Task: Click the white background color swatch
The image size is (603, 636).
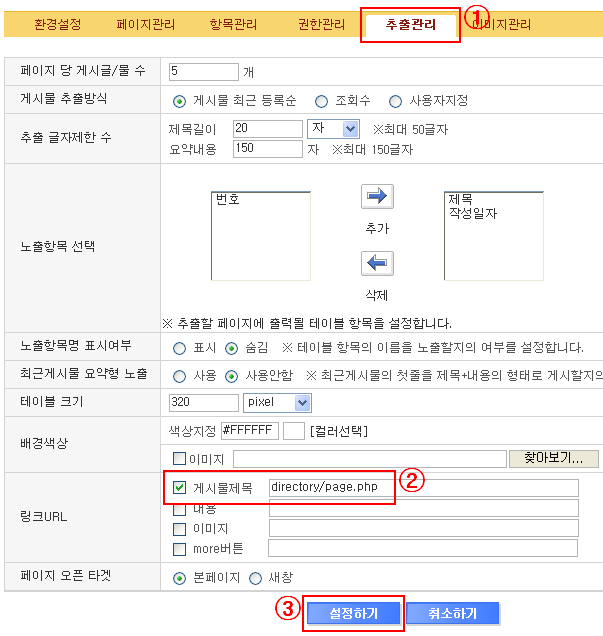Action: (x=293, y=431)
